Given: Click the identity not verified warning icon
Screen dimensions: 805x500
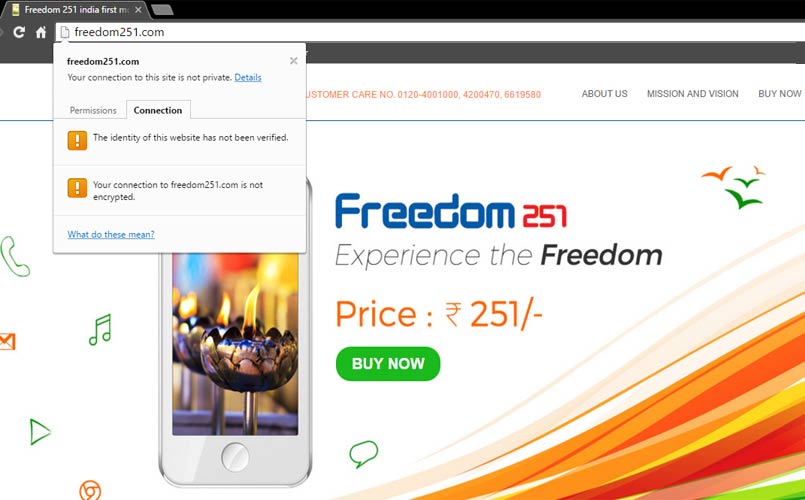Looking at the screenshot, I should pyautogui.click(x=78, y=140).
